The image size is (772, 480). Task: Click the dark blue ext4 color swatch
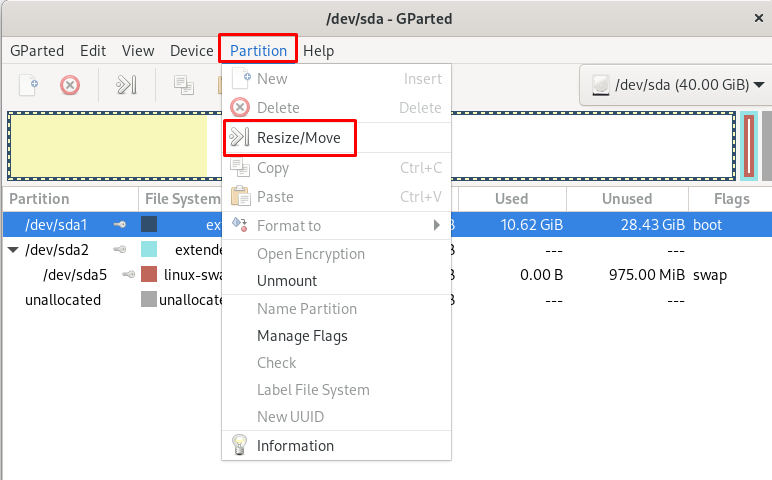[149, 224]
